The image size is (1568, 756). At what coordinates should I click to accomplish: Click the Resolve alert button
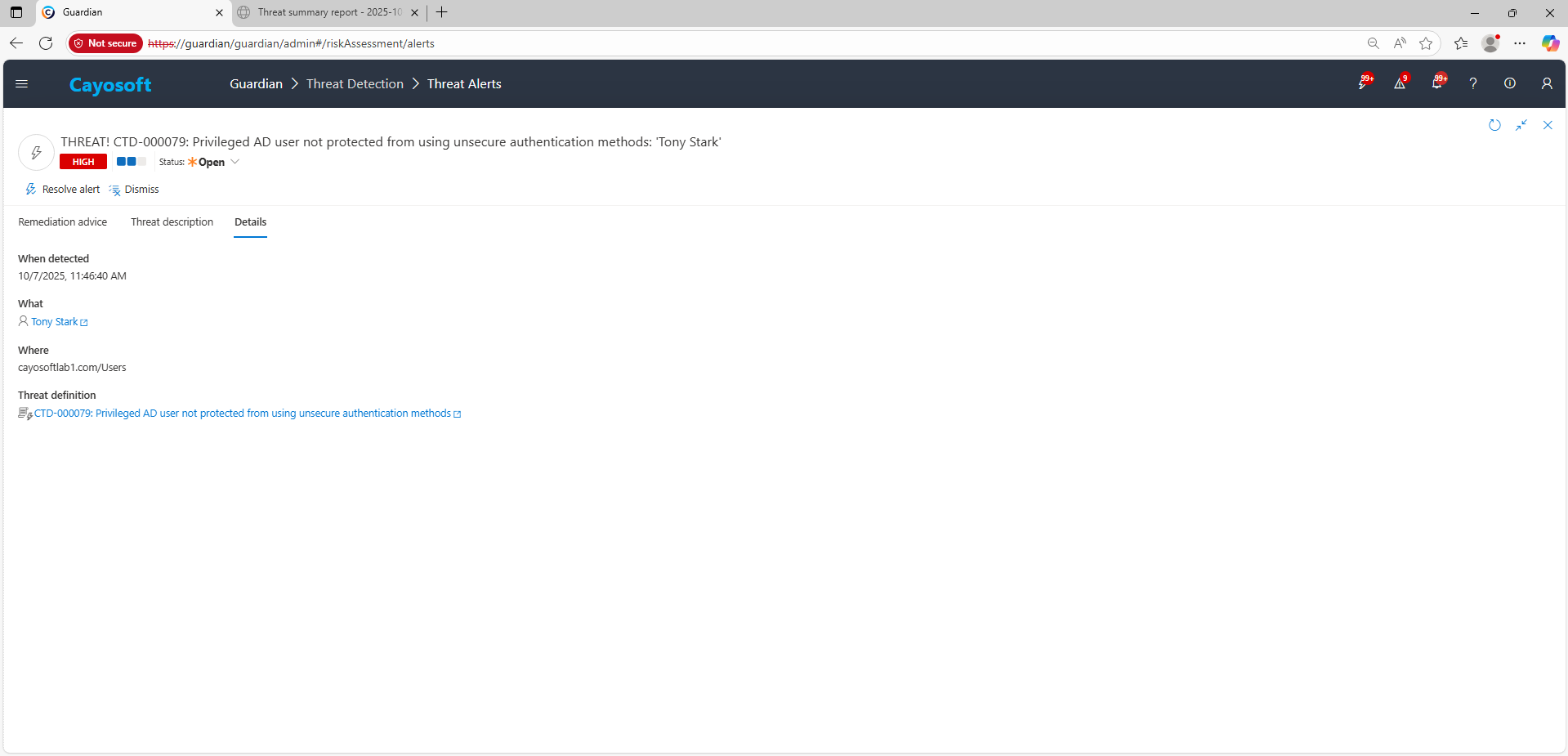(63, 190)
